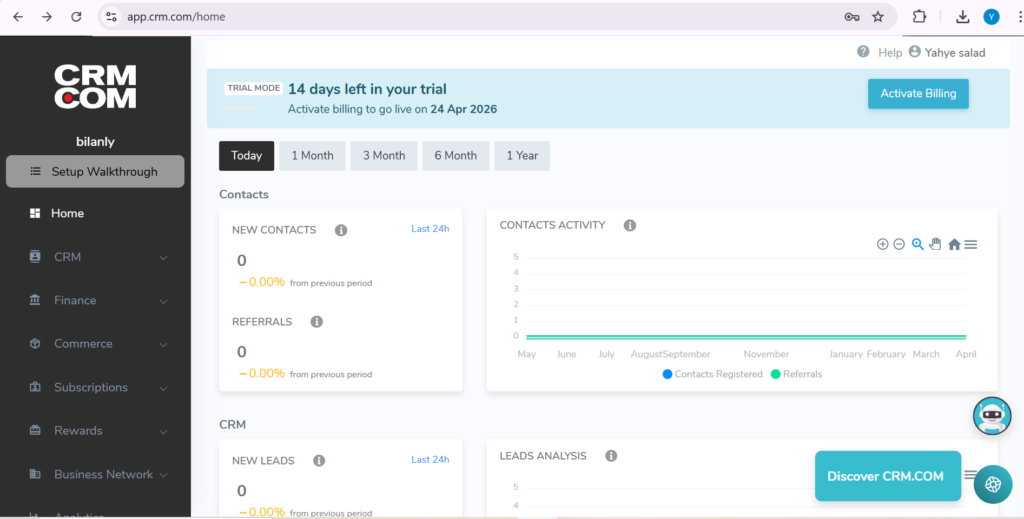The width and height of the screenshot is (1024, 519).
Task: Open the Yahye salad user account icon
Action: coord(914,52)
